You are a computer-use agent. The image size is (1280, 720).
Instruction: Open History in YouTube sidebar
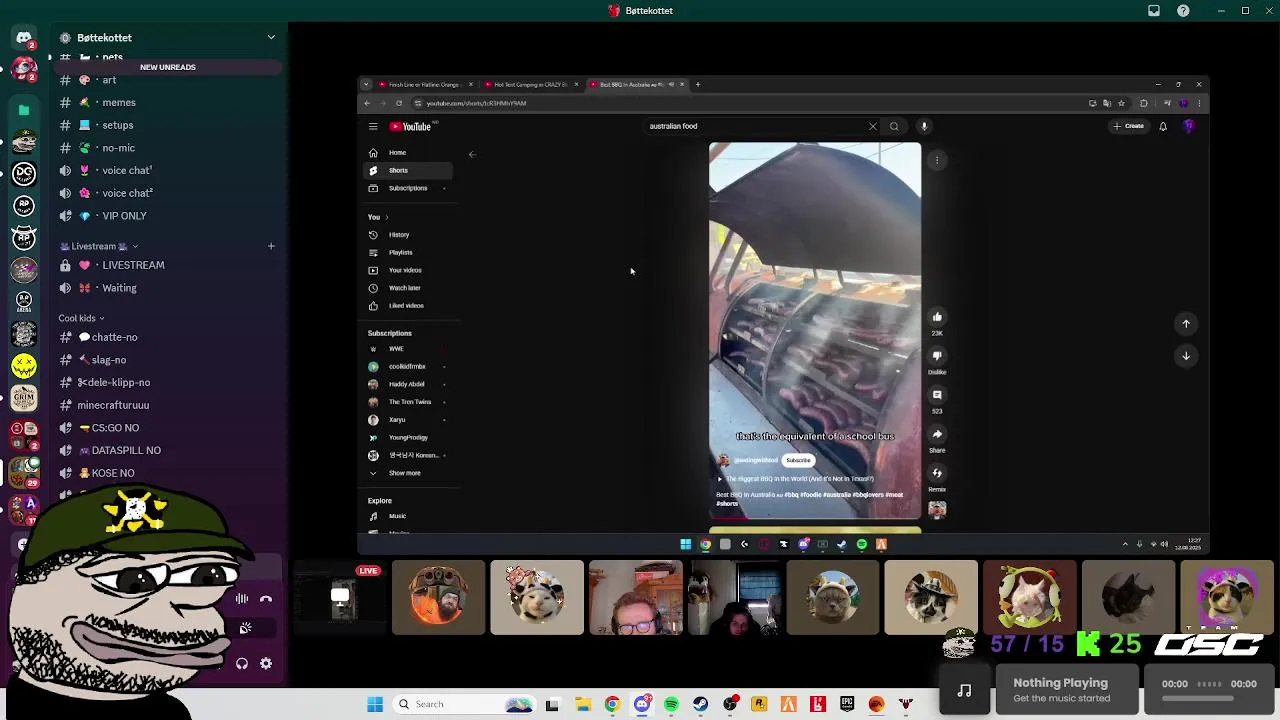(x=408, y=235)
